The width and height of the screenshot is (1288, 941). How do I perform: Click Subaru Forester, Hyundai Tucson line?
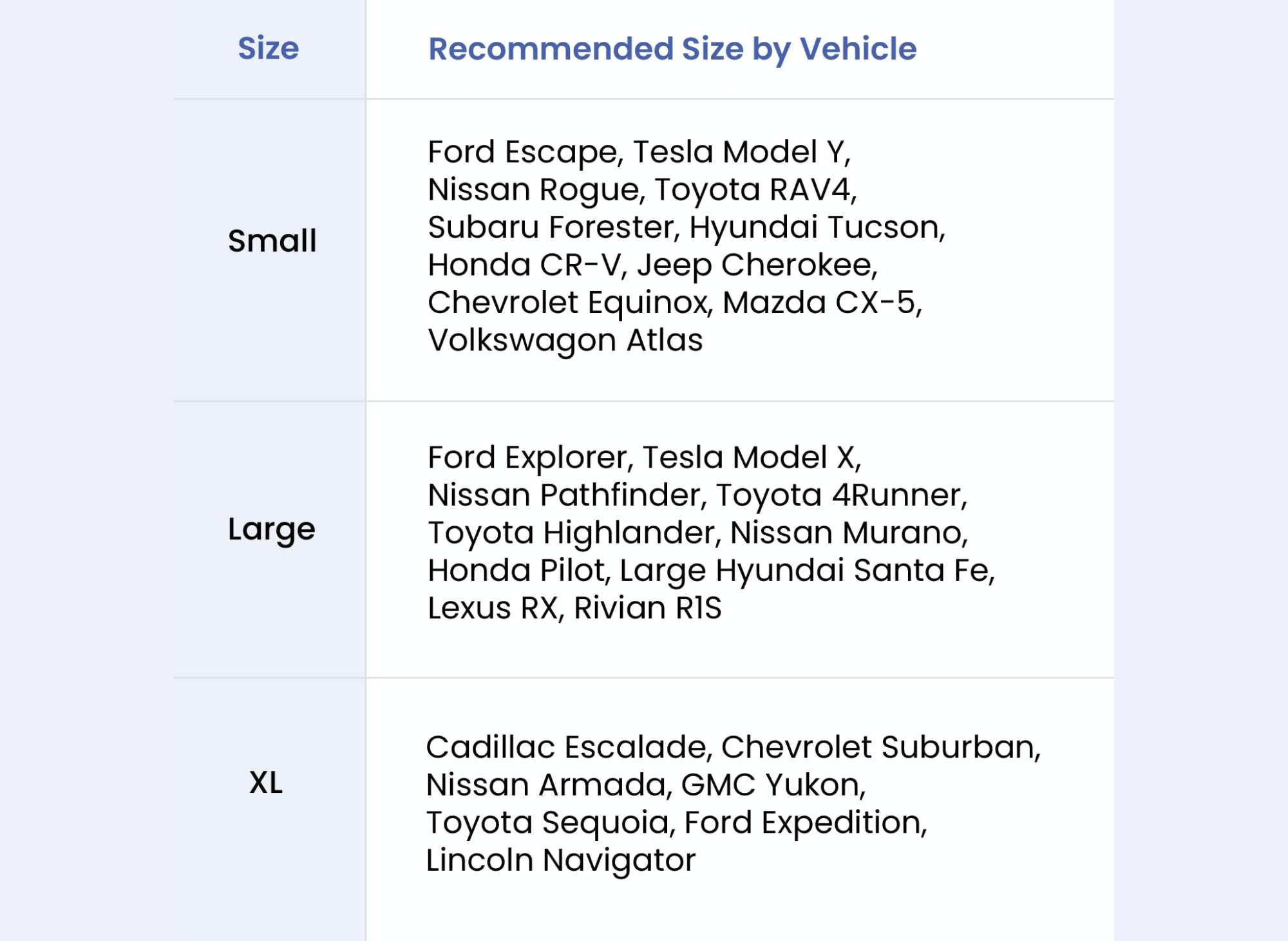[687, 228]
